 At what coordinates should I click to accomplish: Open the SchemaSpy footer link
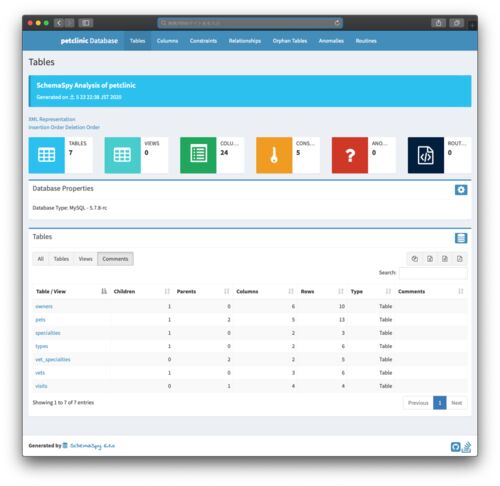click(92, 446)
